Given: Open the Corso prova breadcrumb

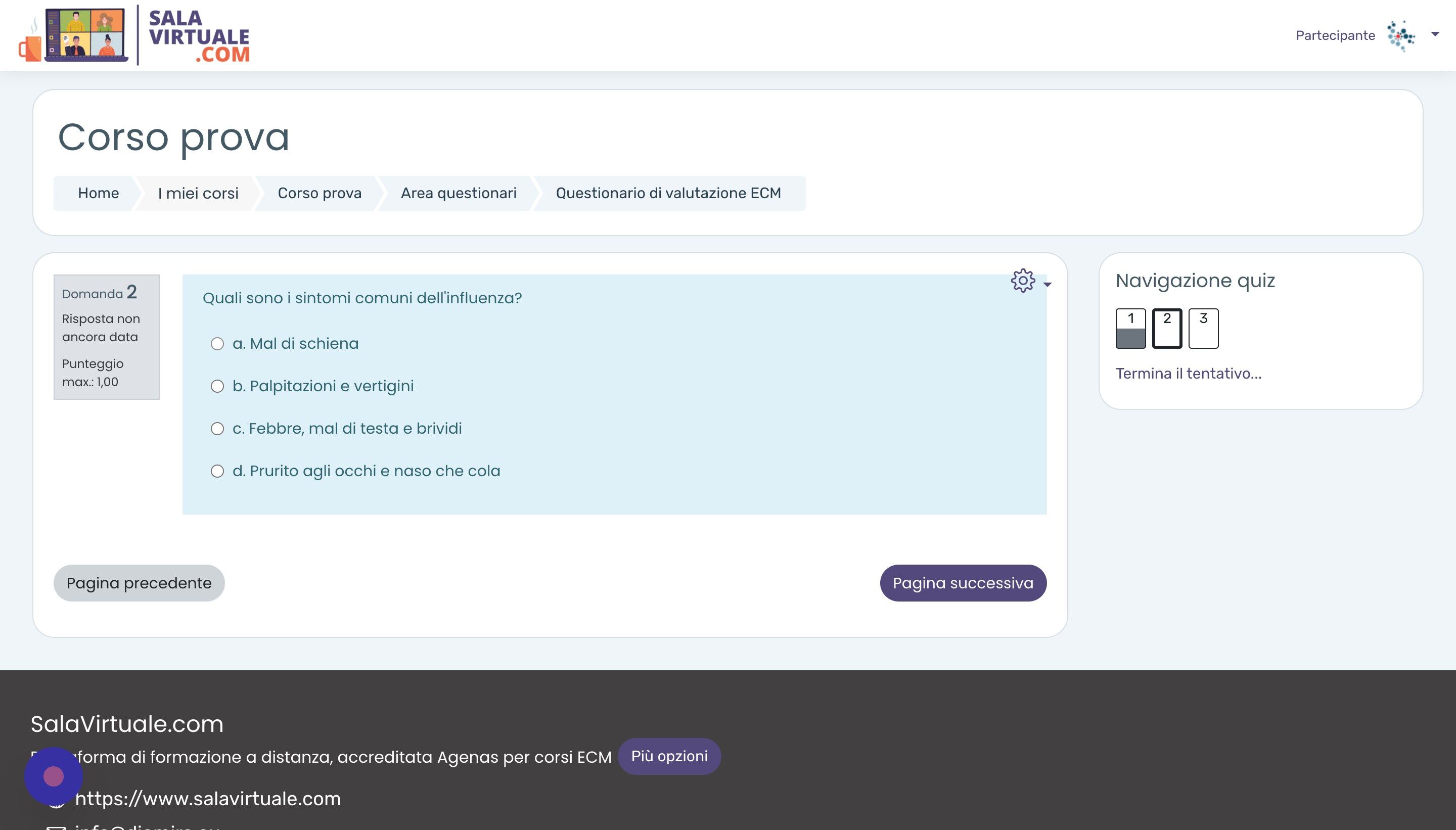Looking at the screenshot, I should click(319, 193).
